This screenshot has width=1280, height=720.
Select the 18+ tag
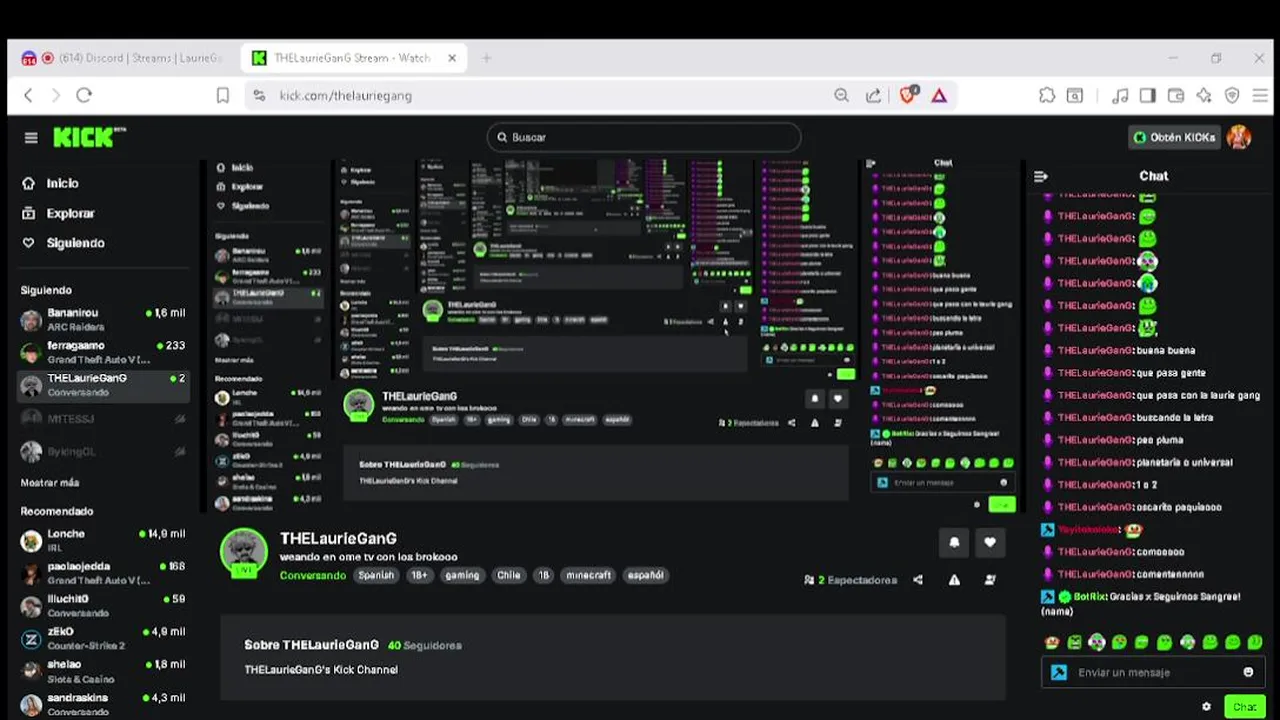419,575
